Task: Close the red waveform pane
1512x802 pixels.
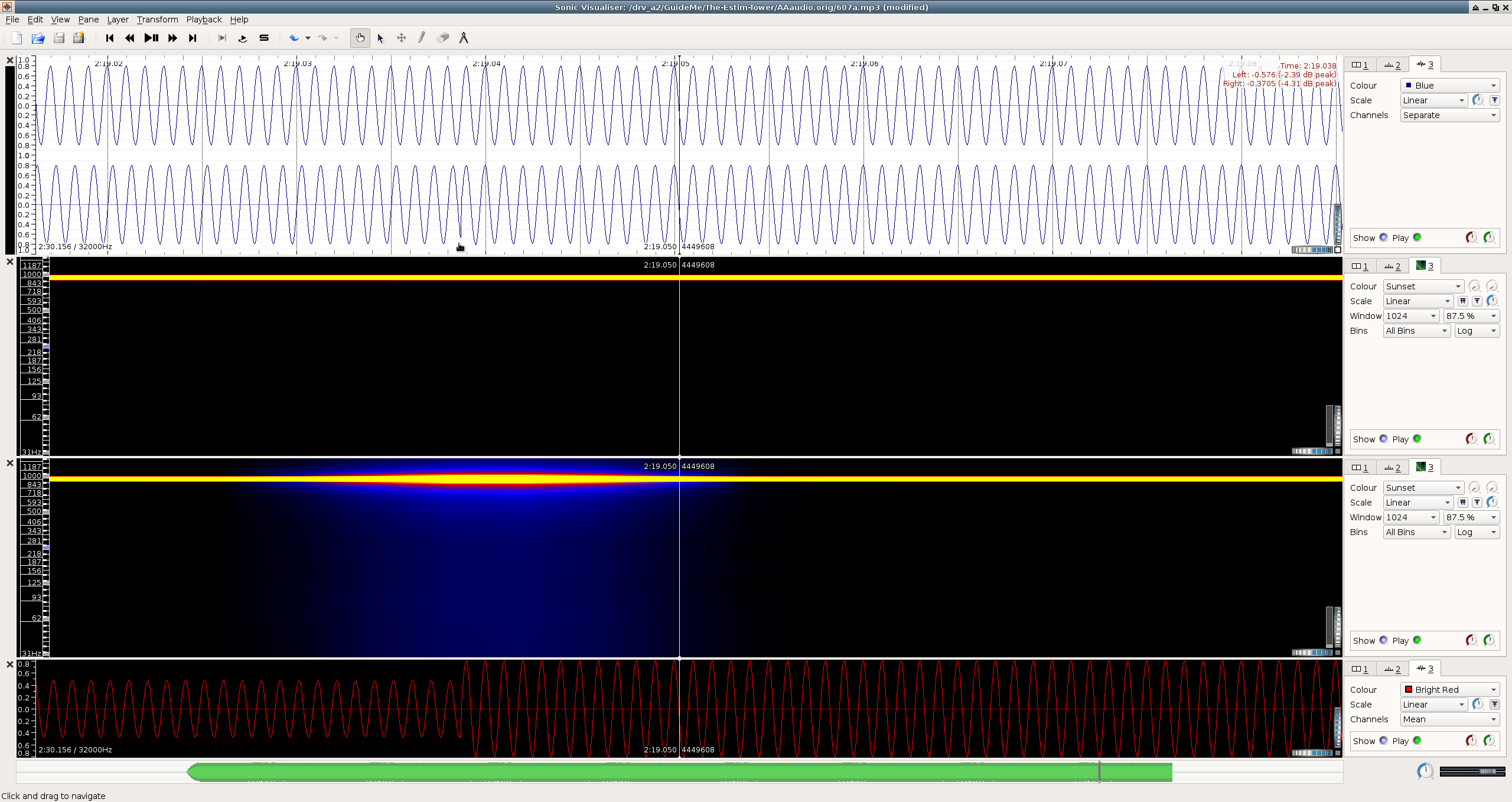Action: [x=9, y=664]
